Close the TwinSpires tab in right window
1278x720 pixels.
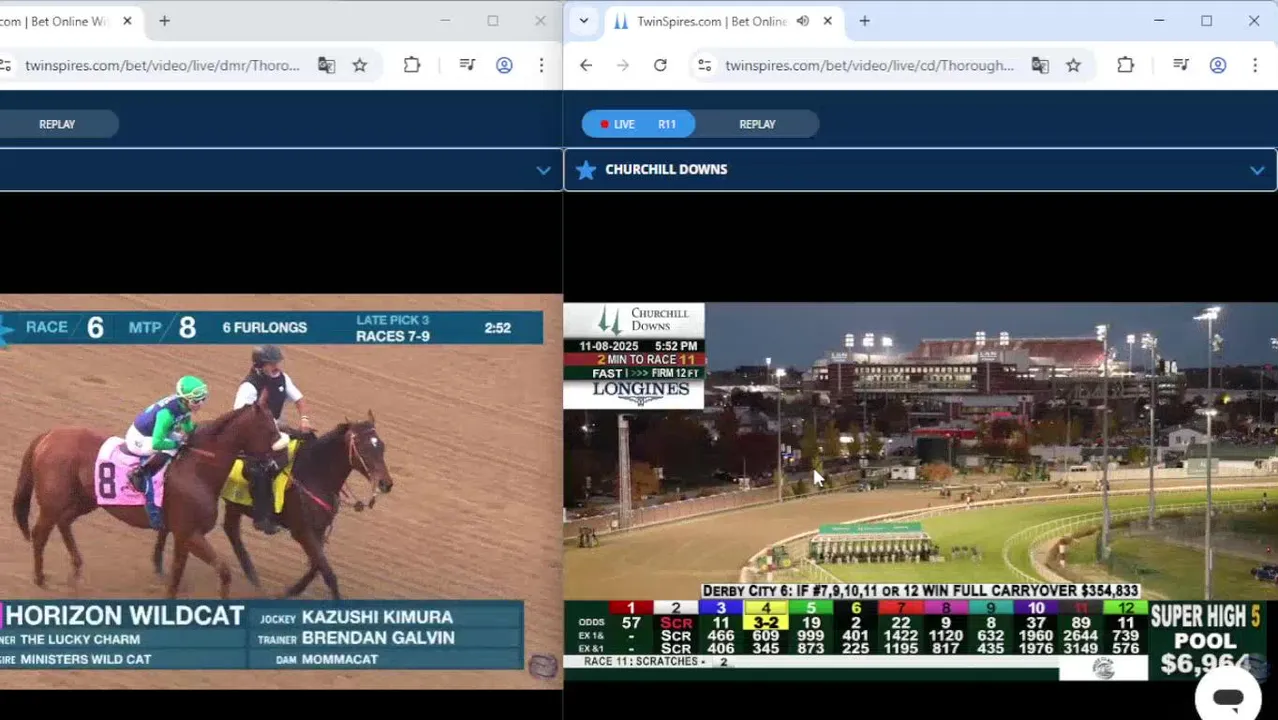pyautogui.click(x=827, y=21)
